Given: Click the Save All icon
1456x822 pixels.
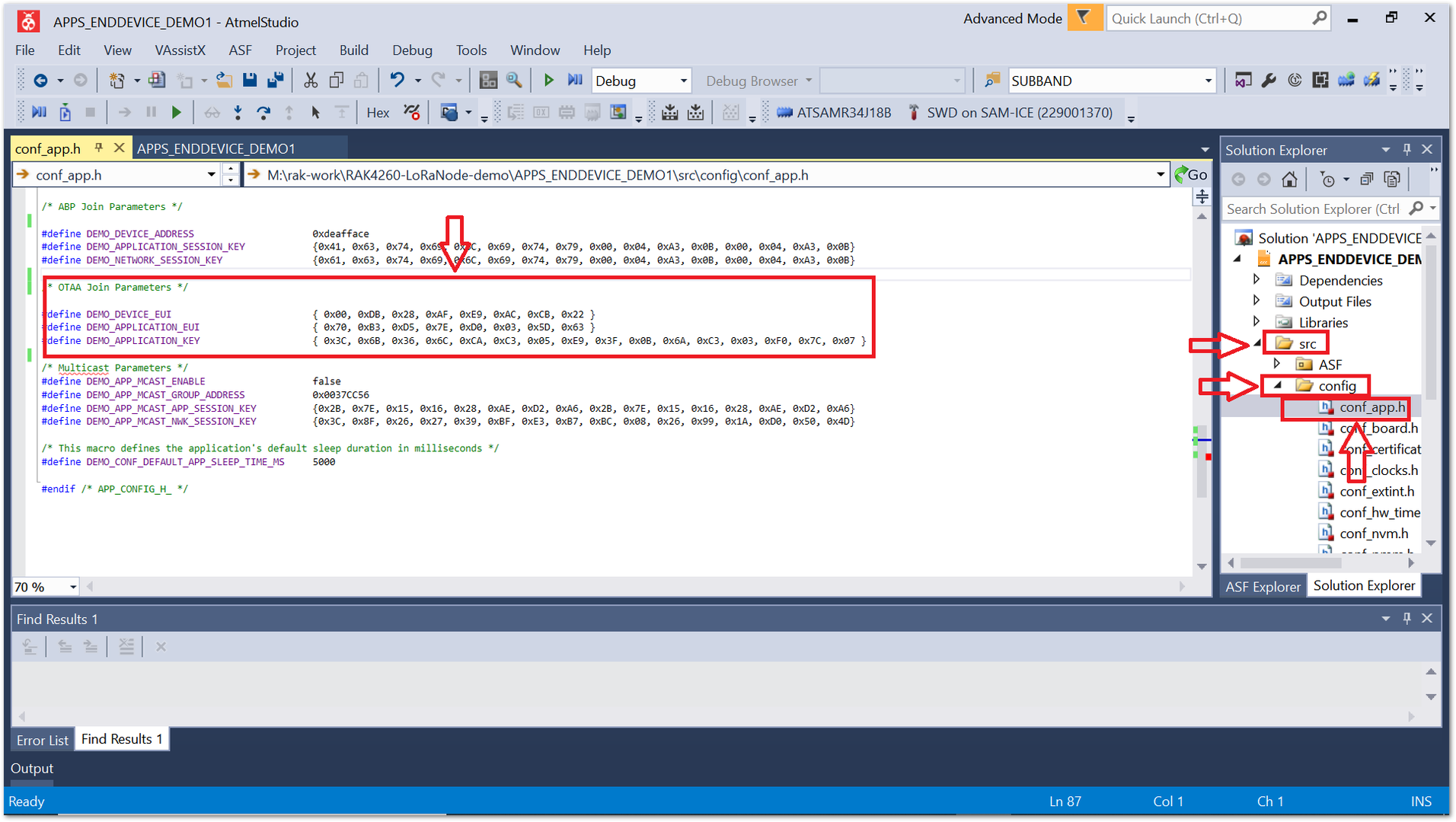Looking at the screenshot, I should point(276,81).
